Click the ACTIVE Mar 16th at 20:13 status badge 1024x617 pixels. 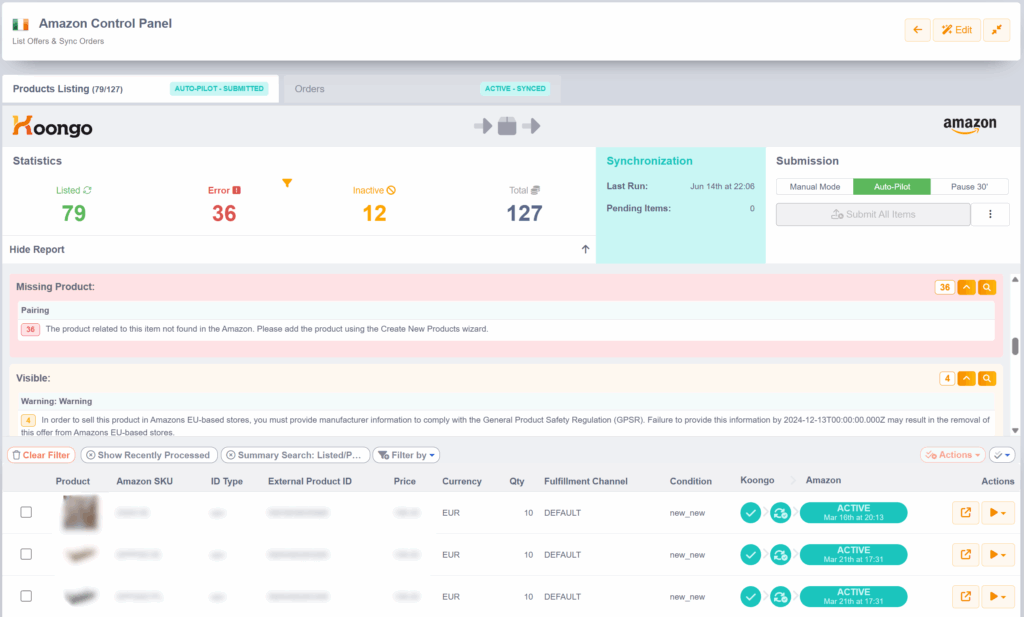854,513
